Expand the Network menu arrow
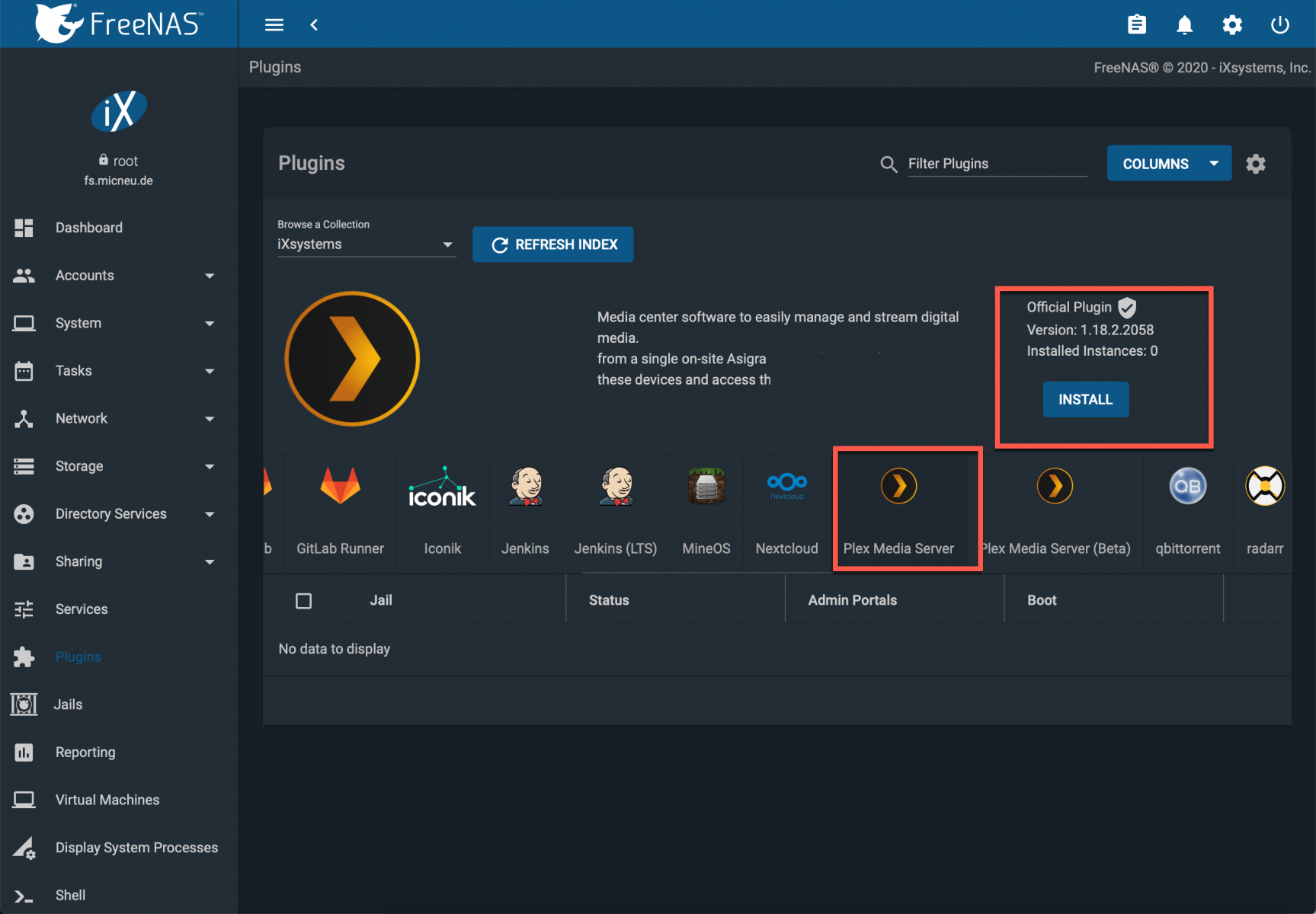Screen dimensions: 1316x914 tap(210, 419)
